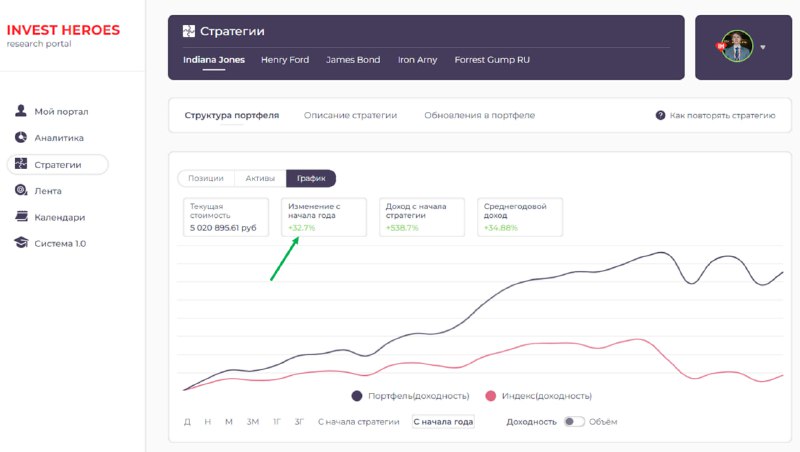Screen dimensions: 800x452
Task: Click the Изменение с начала года card
Action: coord(323,217)
